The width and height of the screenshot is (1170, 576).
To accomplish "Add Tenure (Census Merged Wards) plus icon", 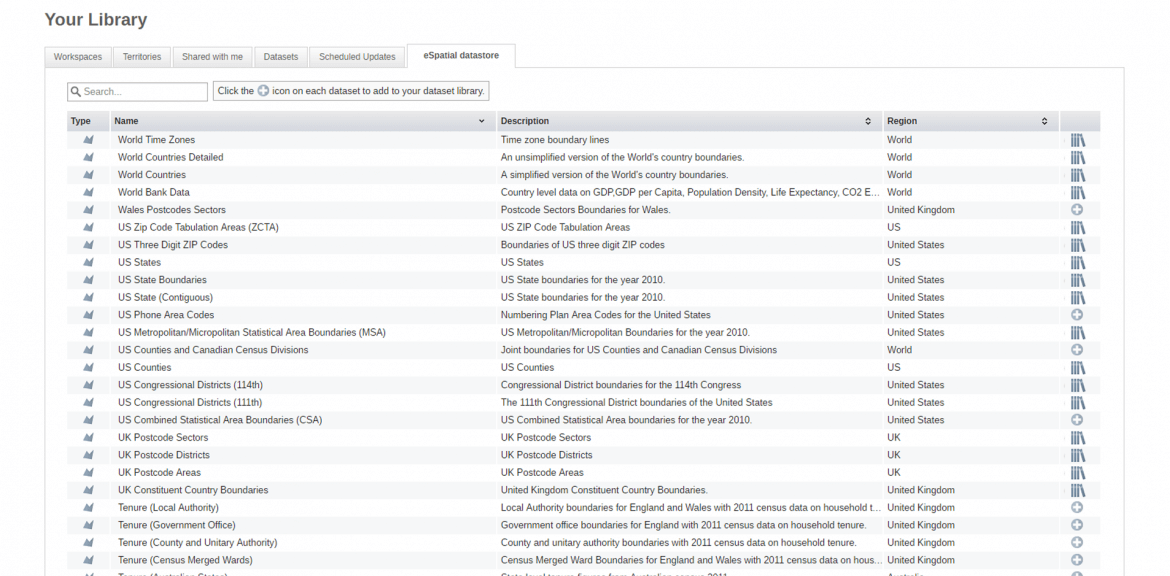I will (x=1077, y=560).
